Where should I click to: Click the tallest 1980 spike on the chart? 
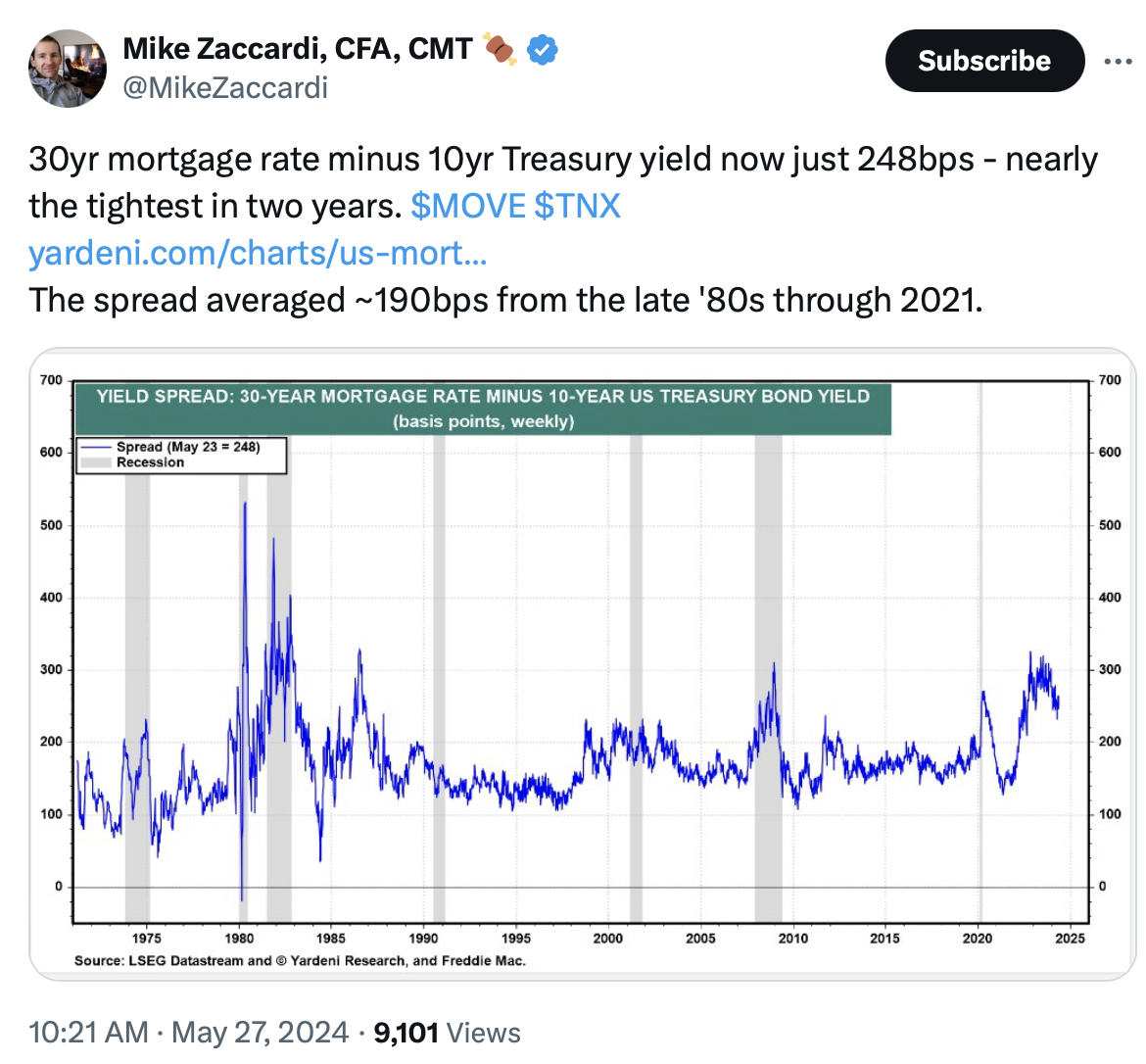pyautogui.click(x=244, y=504)
